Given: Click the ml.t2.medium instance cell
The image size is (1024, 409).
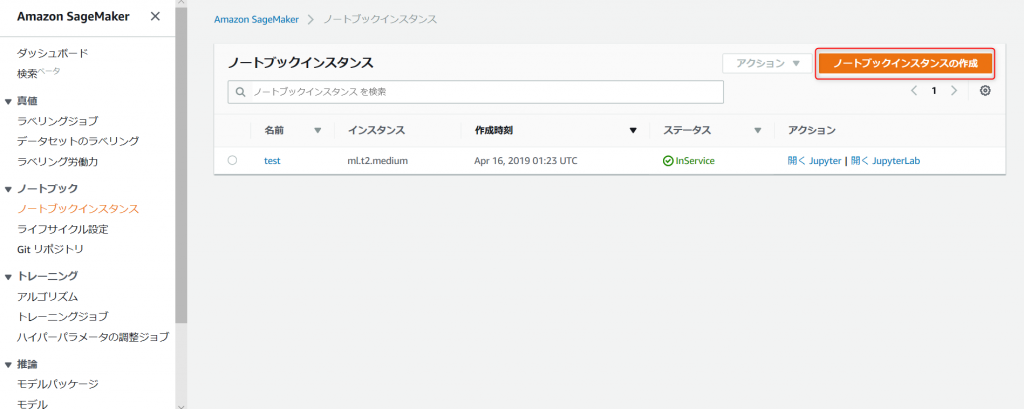Looking at the screenshot, I should 377,161.
